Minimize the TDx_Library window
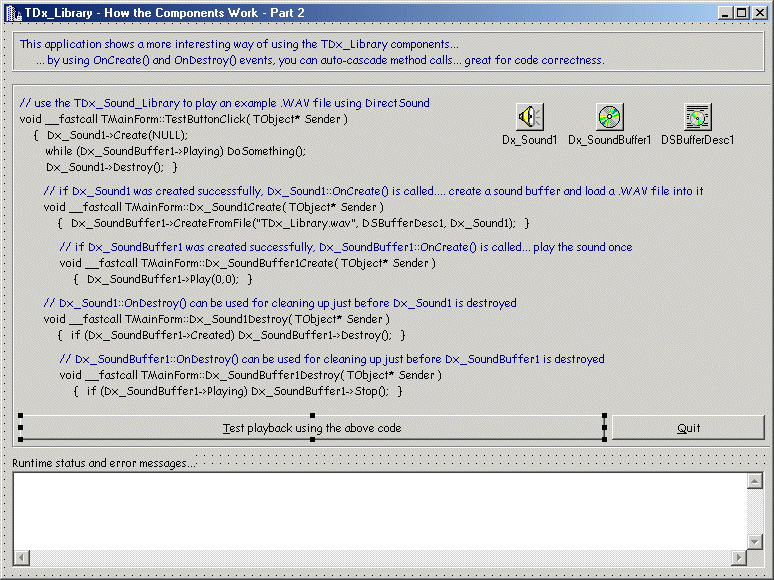Image resolution: width=774 pixels, height=580 pixels. [x=724, y=12]
